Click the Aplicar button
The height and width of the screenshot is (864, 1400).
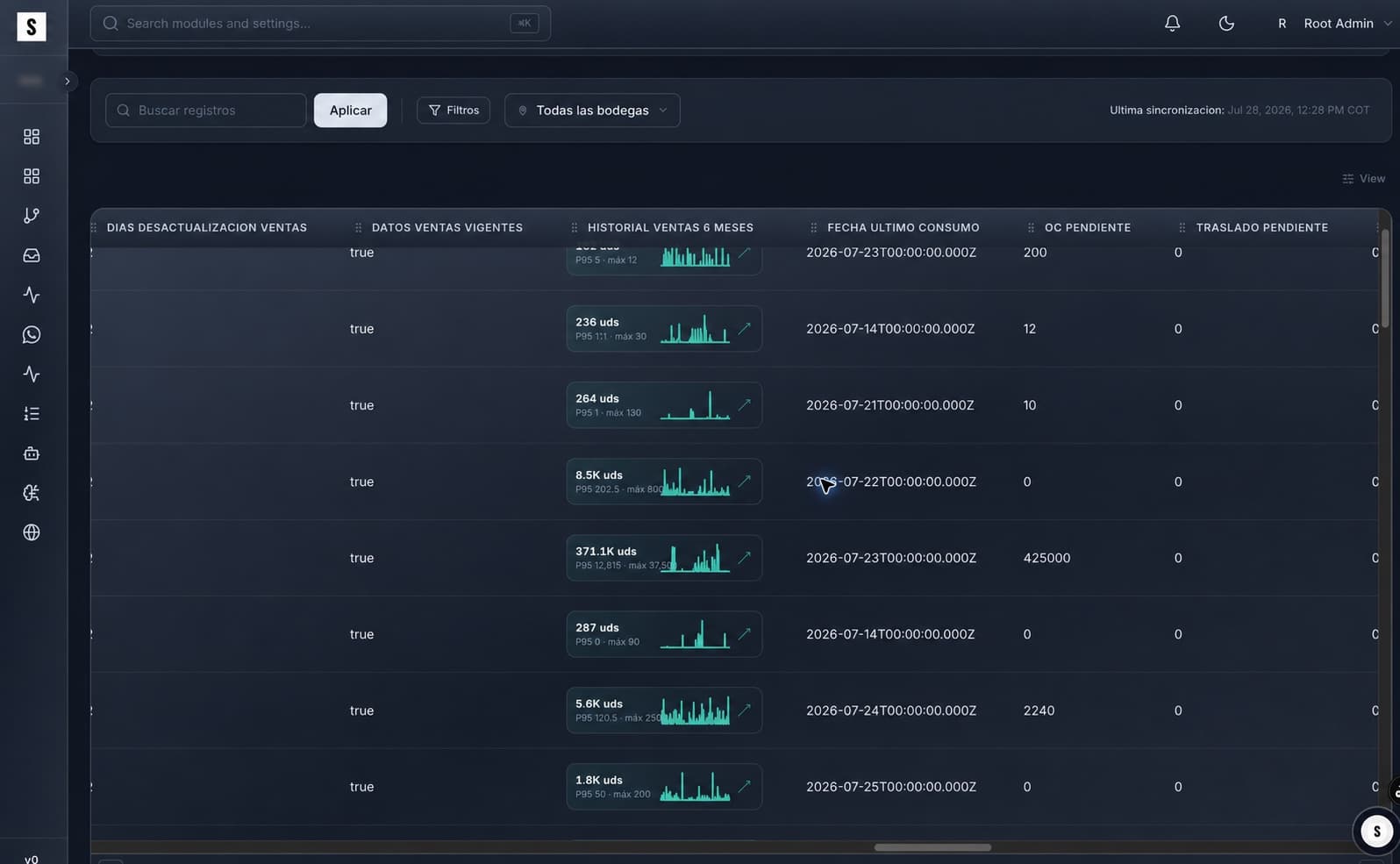pos(351,111)
